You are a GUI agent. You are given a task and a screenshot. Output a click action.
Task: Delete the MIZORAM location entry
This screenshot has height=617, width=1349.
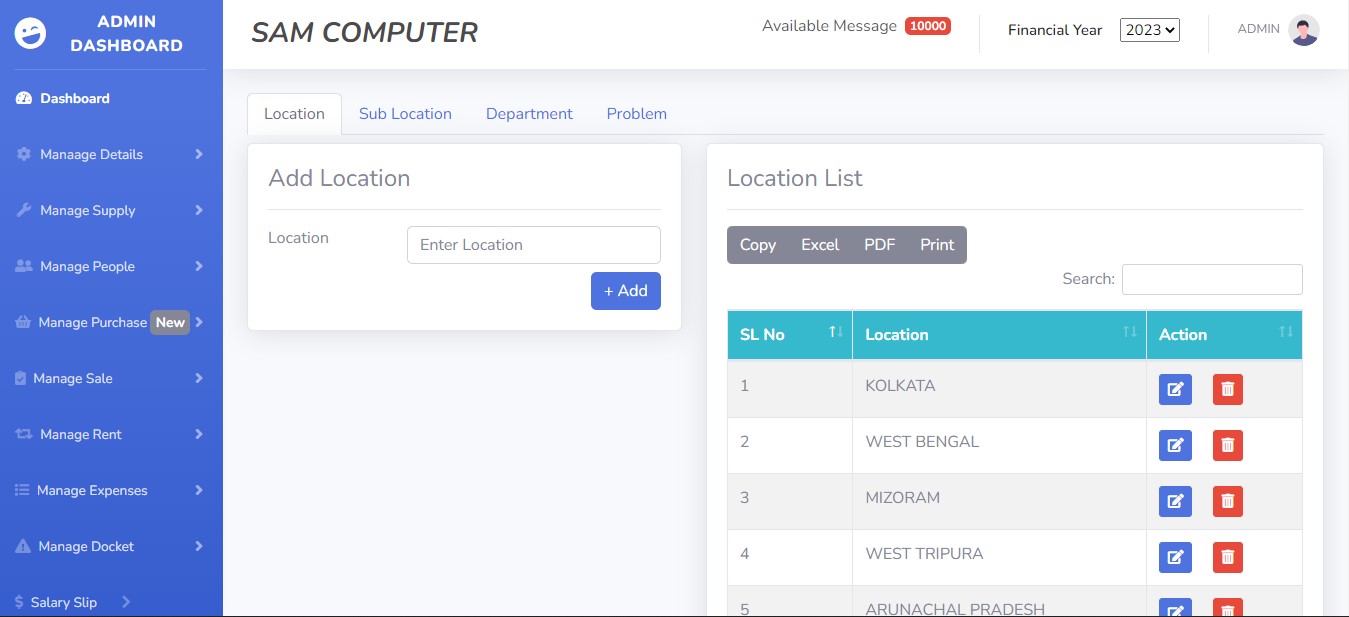pyautogui.click(x=1227, y=501)
